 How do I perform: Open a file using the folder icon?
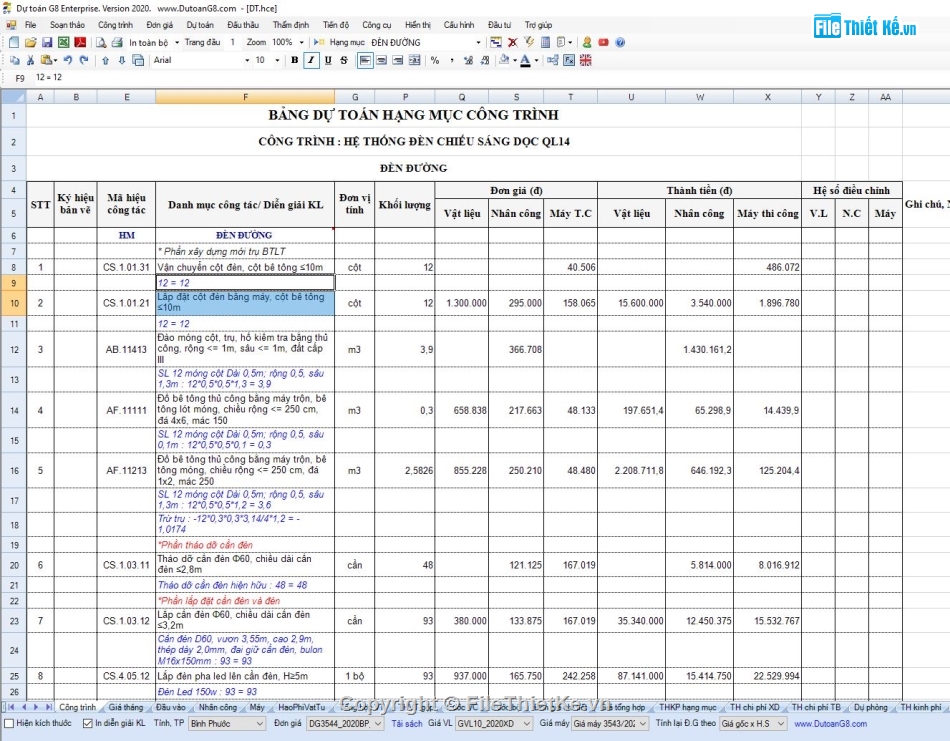pos(30,42)
